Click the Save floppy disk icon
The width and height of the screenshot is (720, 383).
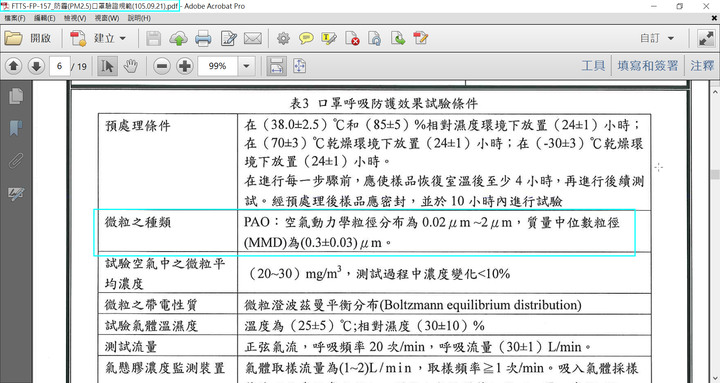[x=153, y=38]
